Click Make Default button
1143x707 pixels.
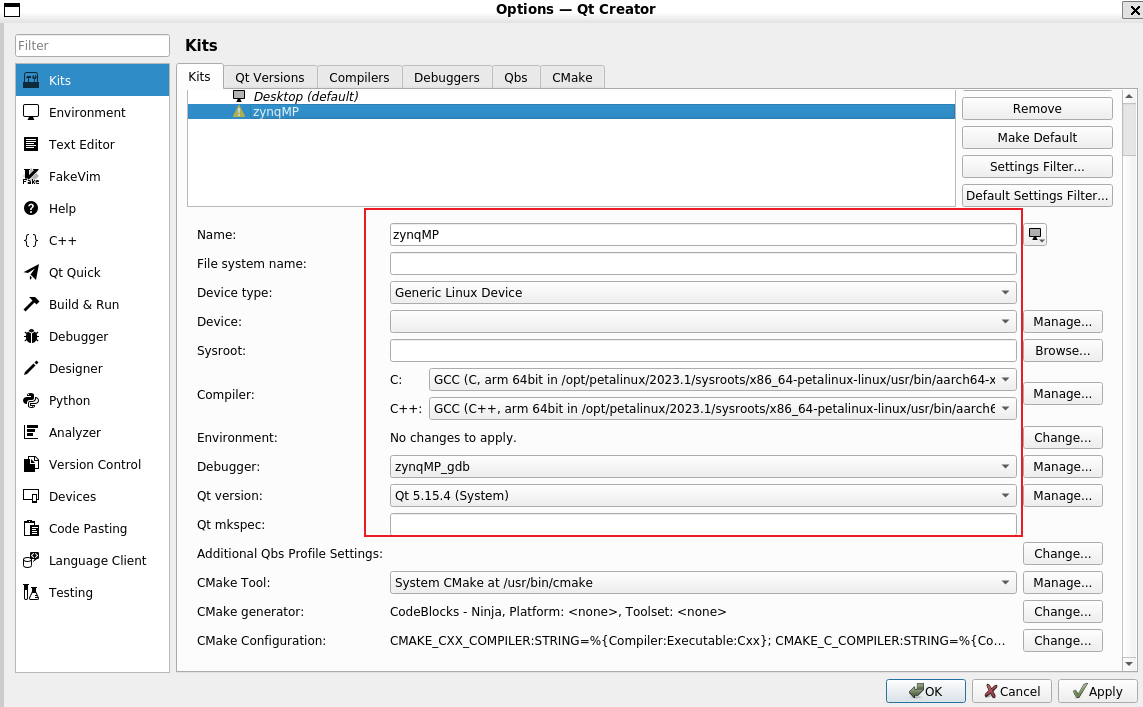pyautogui.click(x=1037, y=138)
